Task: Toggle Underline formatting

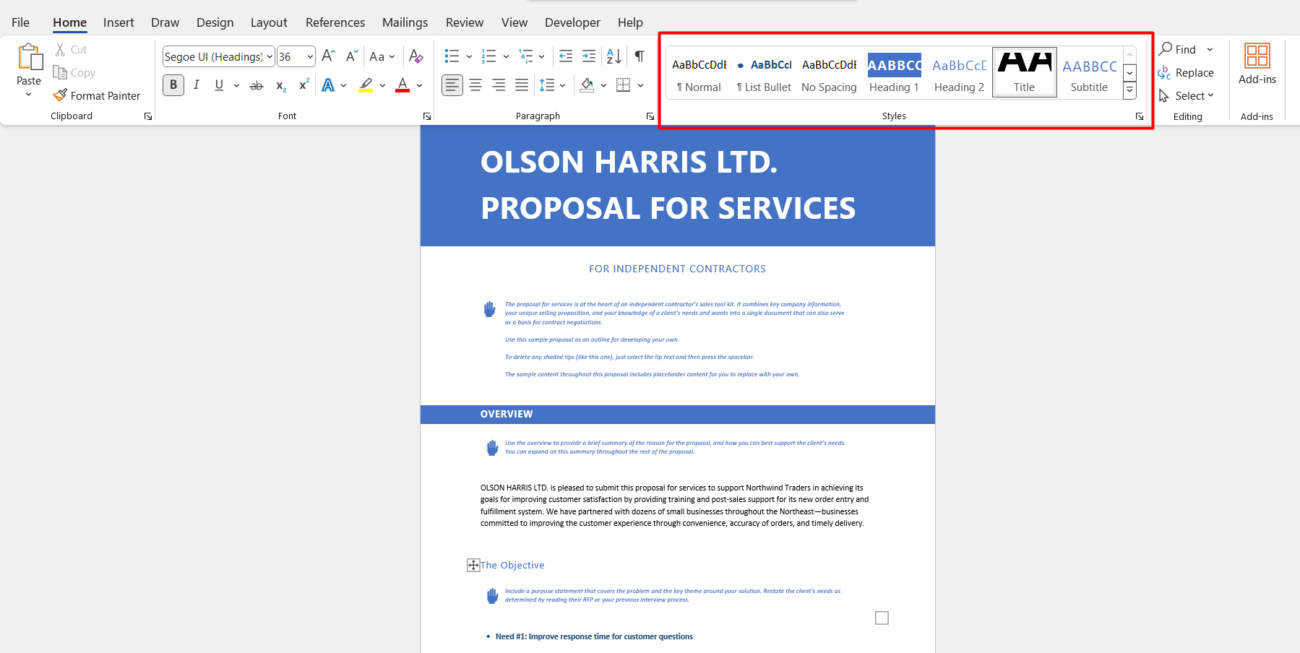Action: [x=219, y=85]
